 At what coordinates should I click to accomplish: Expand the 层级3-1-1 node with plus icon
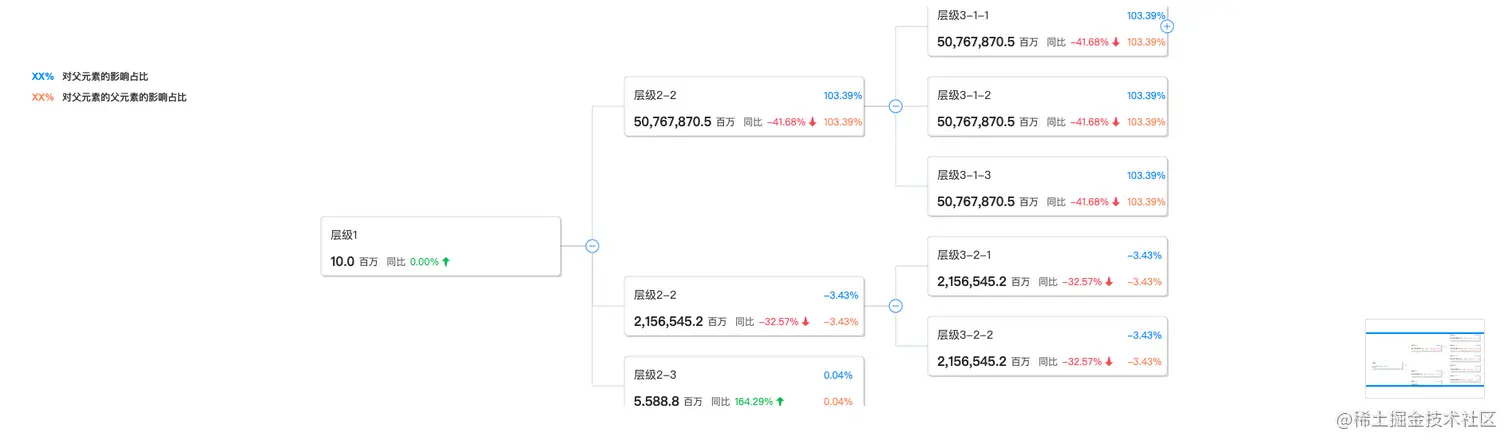[x=1167, y=26]
